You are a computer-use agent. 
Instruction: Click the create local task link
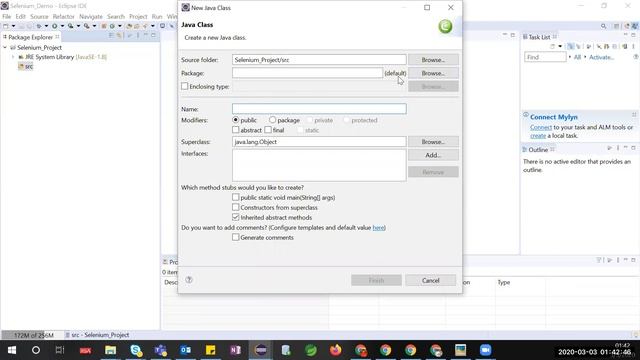pos(538,136)
